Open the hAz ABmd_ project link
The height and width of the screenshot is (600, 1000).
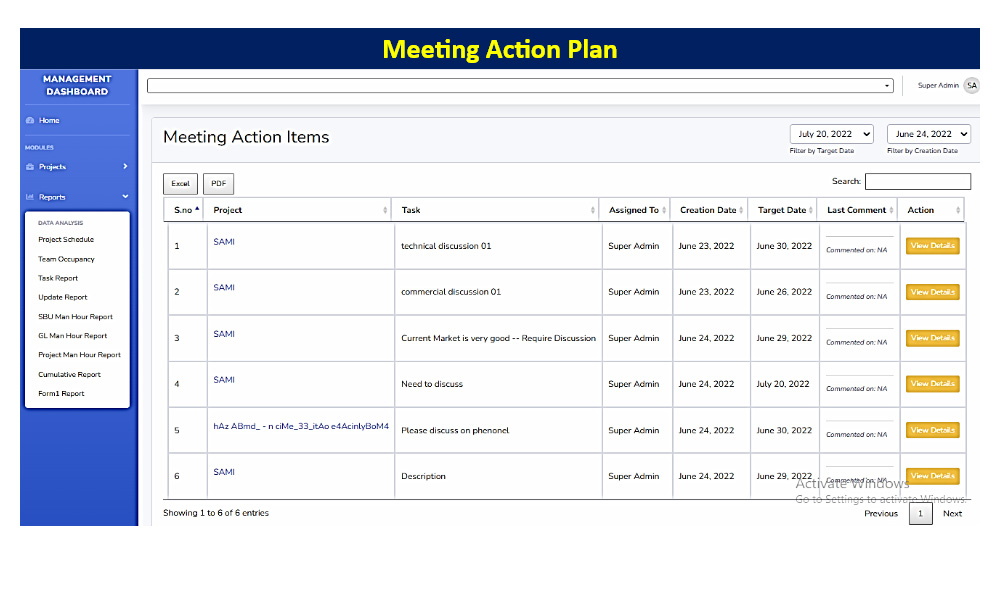(x=301, y=426)
